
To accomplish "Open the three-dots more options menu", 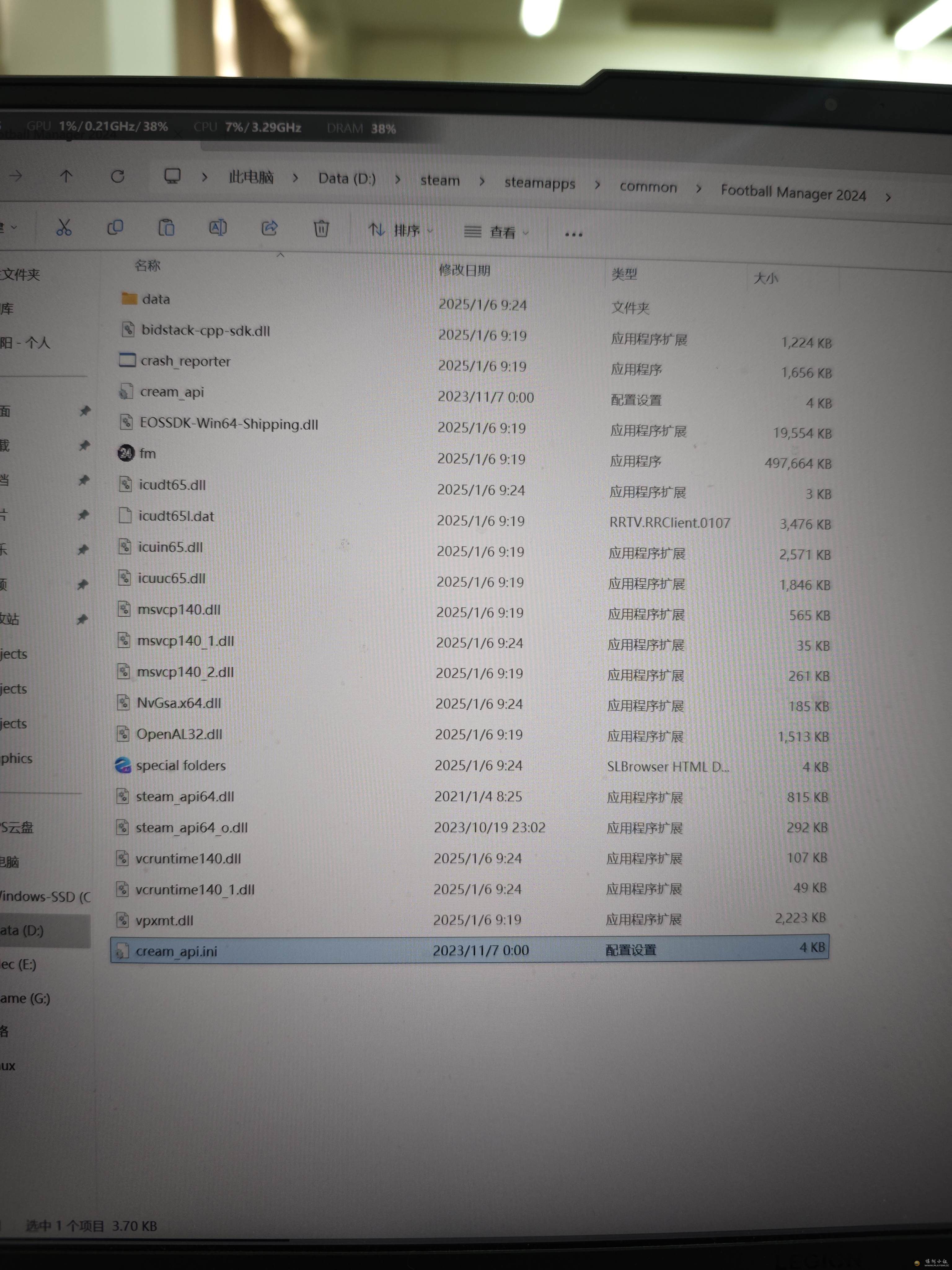I will click(573, 234).
